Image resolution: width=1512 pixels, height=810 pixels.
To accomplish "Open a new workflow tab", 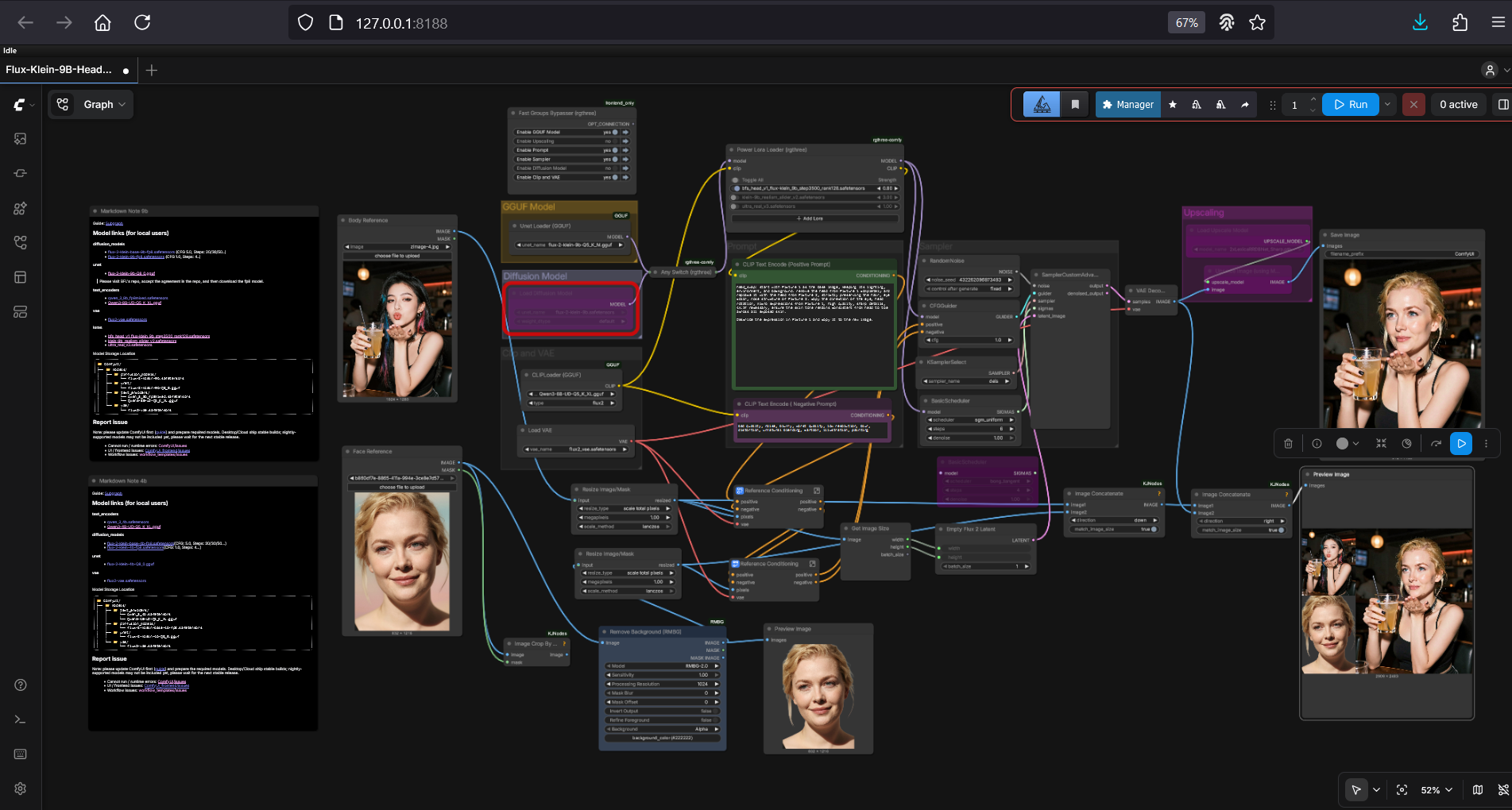I will (x=152, y=70).
